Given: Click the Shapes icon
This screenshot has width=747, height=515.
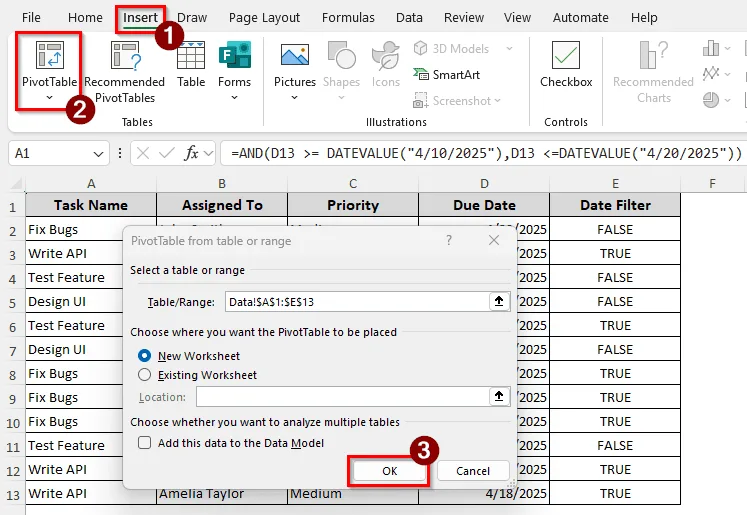Looking at the screenshot, I should point(342,55).
